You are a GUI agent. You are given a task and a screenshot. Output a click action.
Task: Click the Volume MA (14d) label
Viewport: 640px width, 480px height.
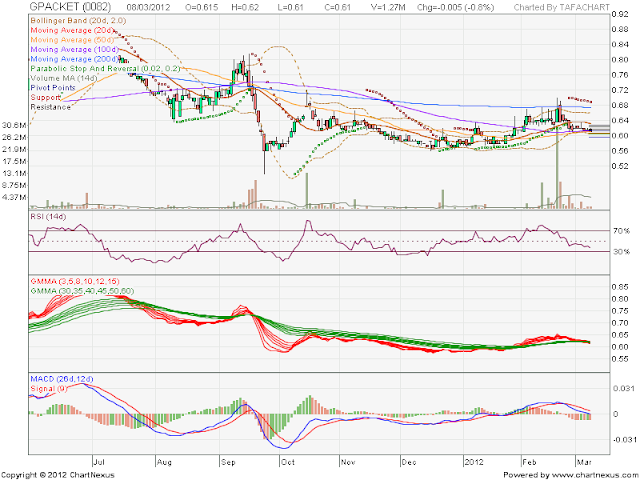coord(64,78)
